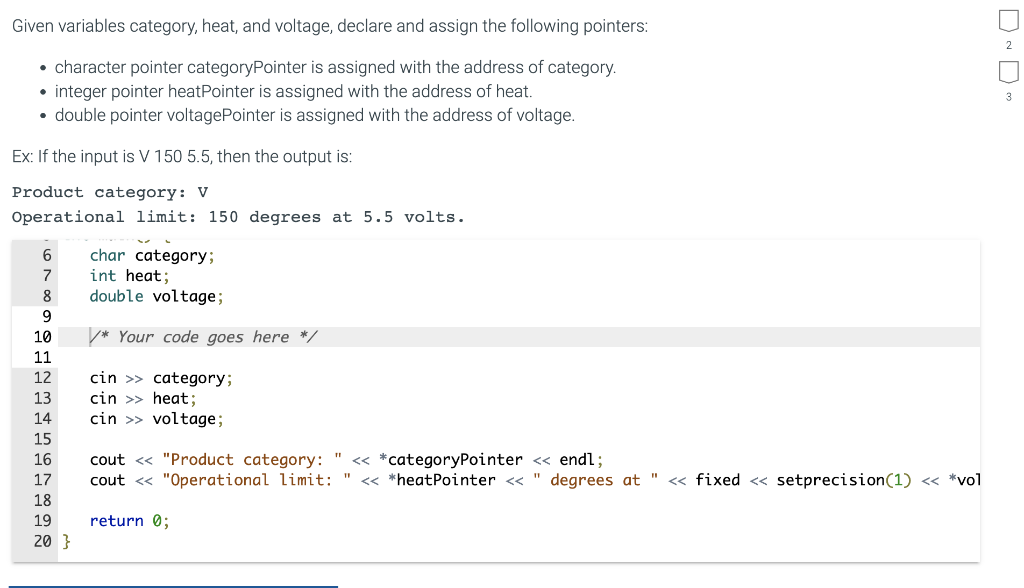Click line number 11 in the gutter
The height and width of the screenshot is (588, 1024).
42,357
